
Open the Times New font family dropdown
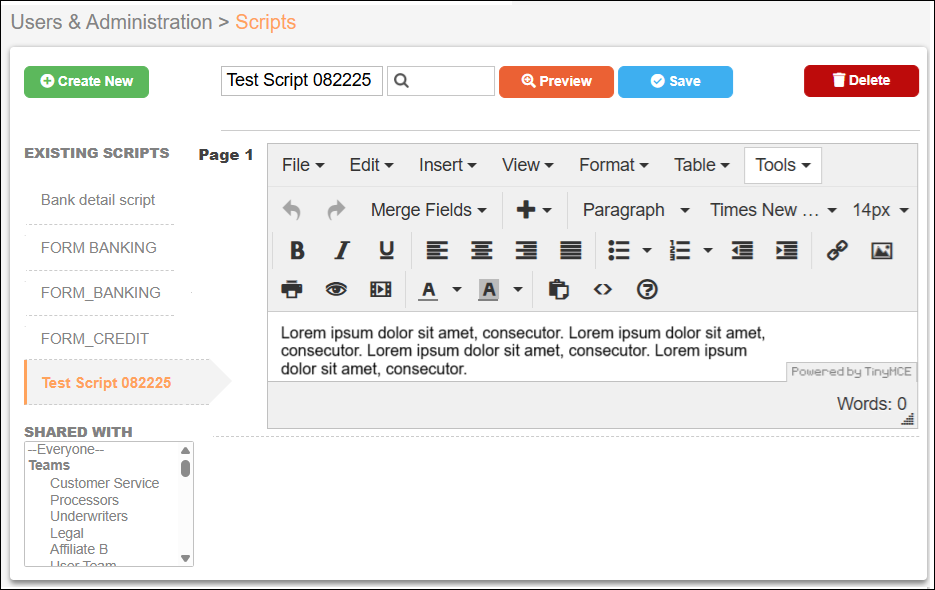point(773,210)
